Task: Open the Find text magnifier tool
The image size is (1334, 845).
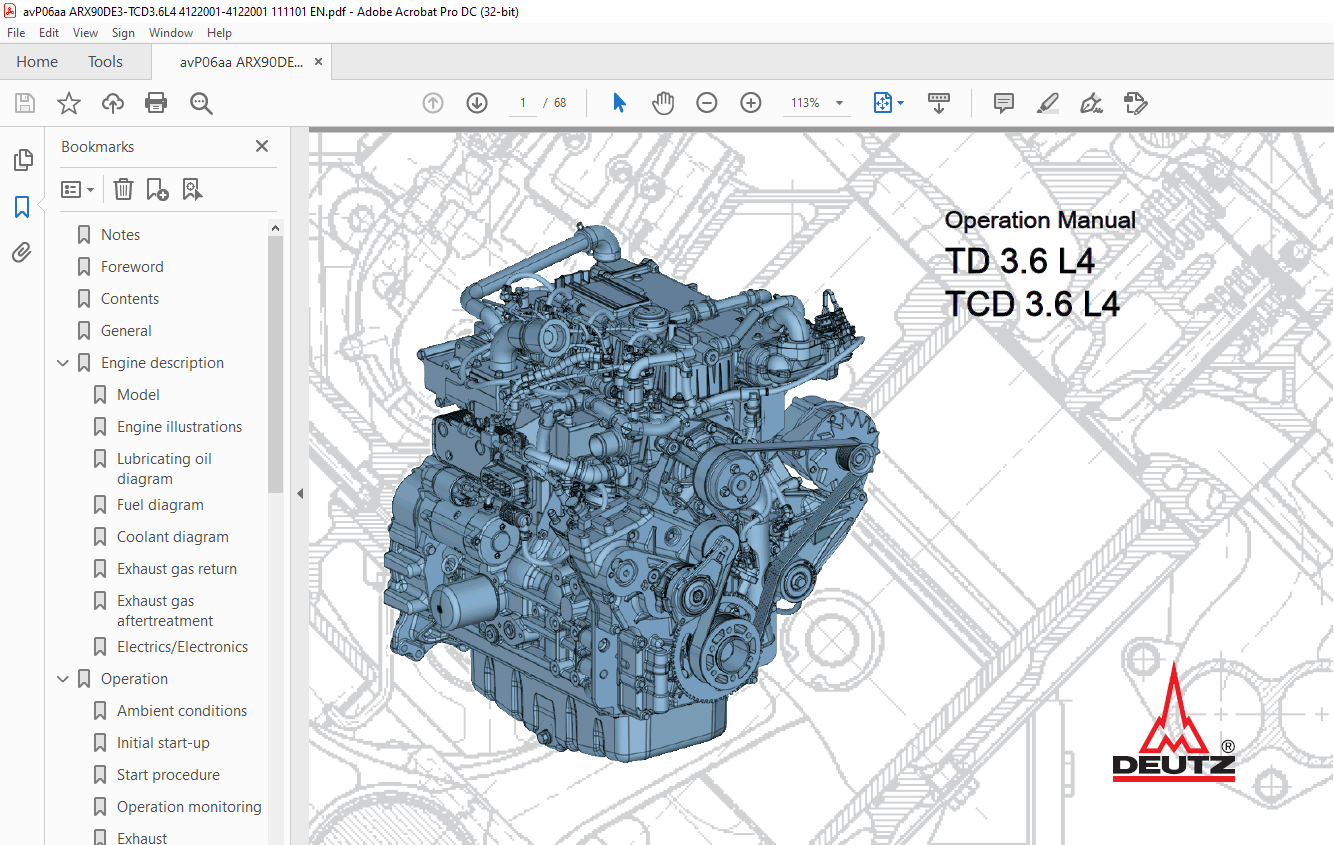Action: tap(201, 103)
